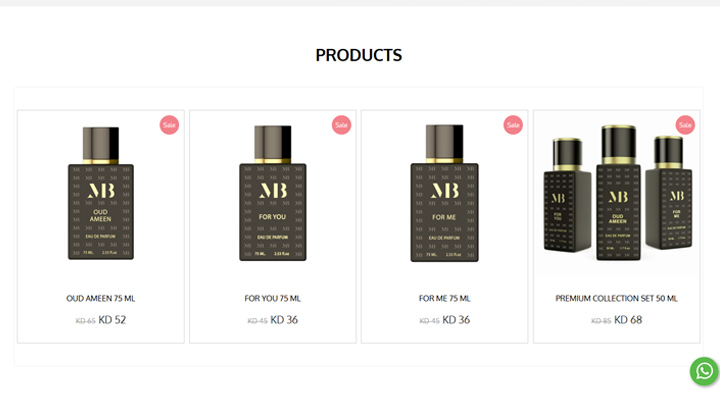Image resolution: width=720 pixels, height=410 pixels.
Task: Click Sale badge on Premium Collection card
Action: pyautogui.click(x=685, y=125)
